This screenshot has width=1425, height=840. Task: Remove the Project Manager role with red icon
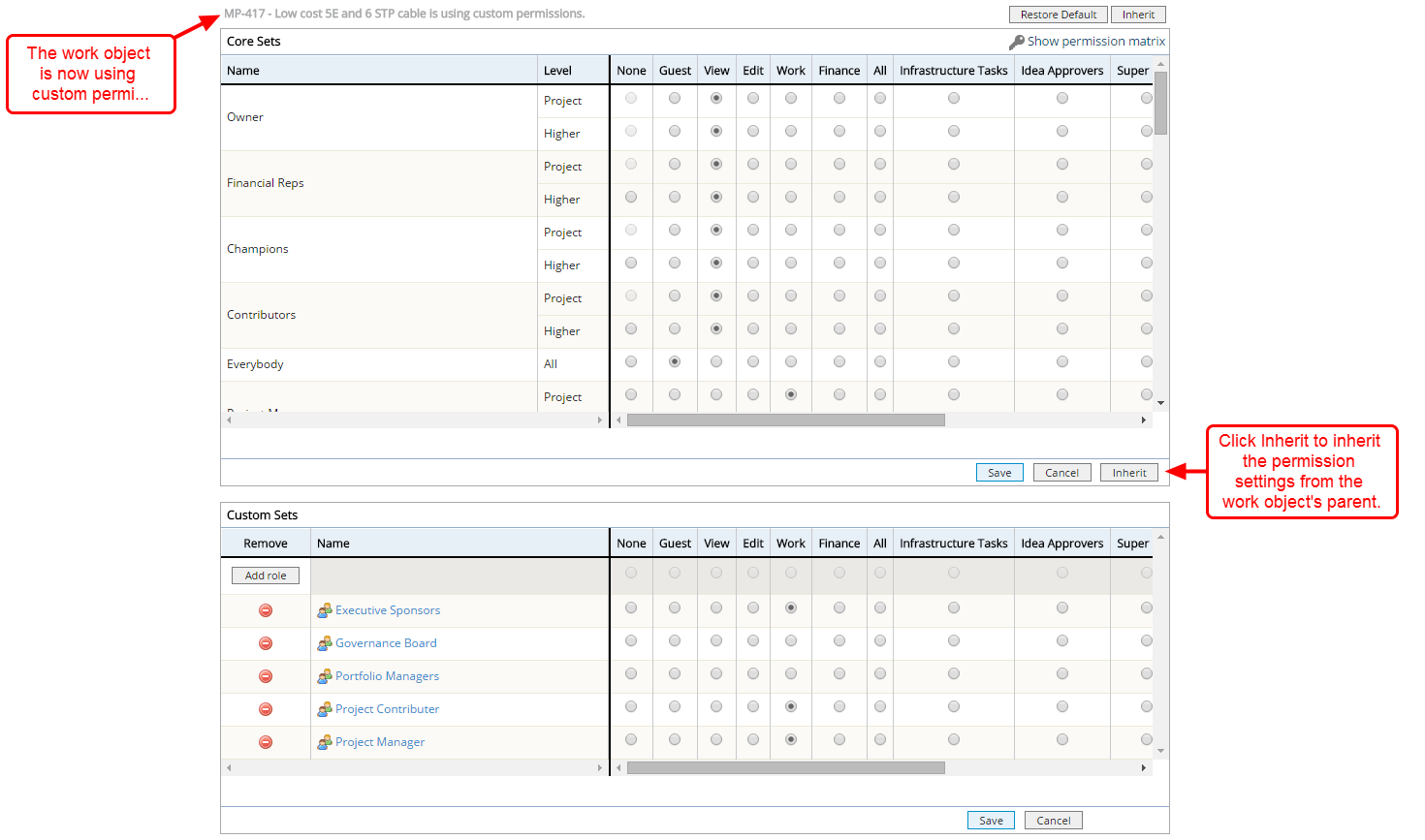pyautogui.click(x=266, y=742)
